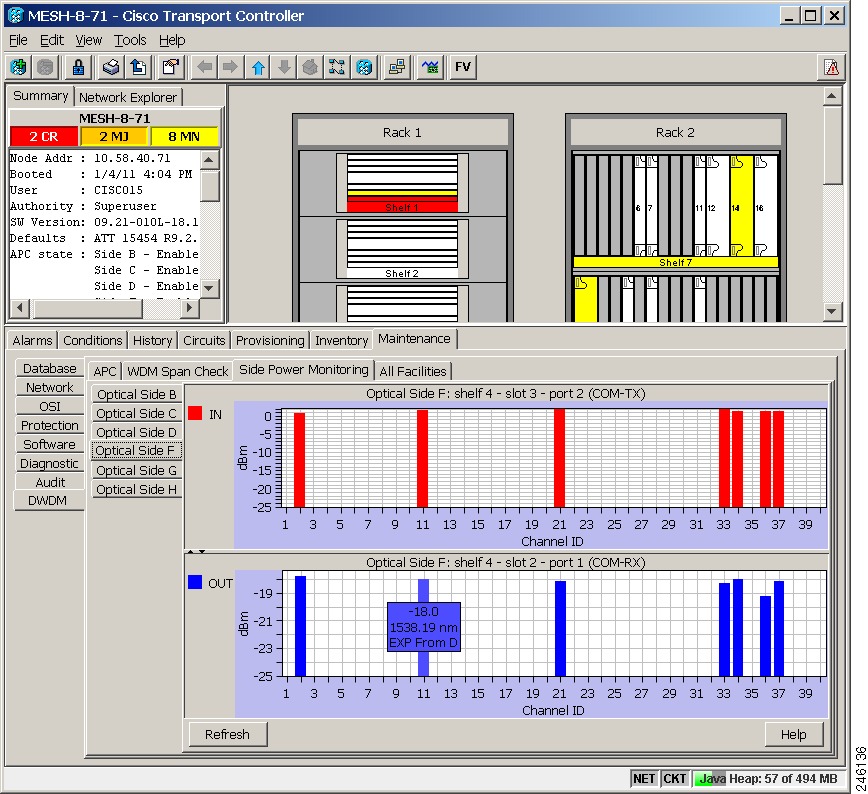
Task: Open the File menu
Action: pos(18,40)
